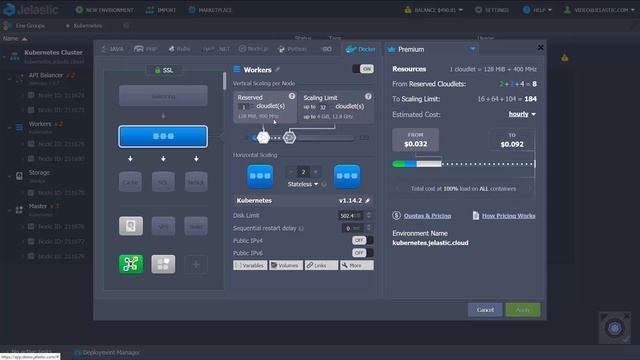Switch to the Node.js tab
Screen dimensions: 640x360
coord(253,49)
